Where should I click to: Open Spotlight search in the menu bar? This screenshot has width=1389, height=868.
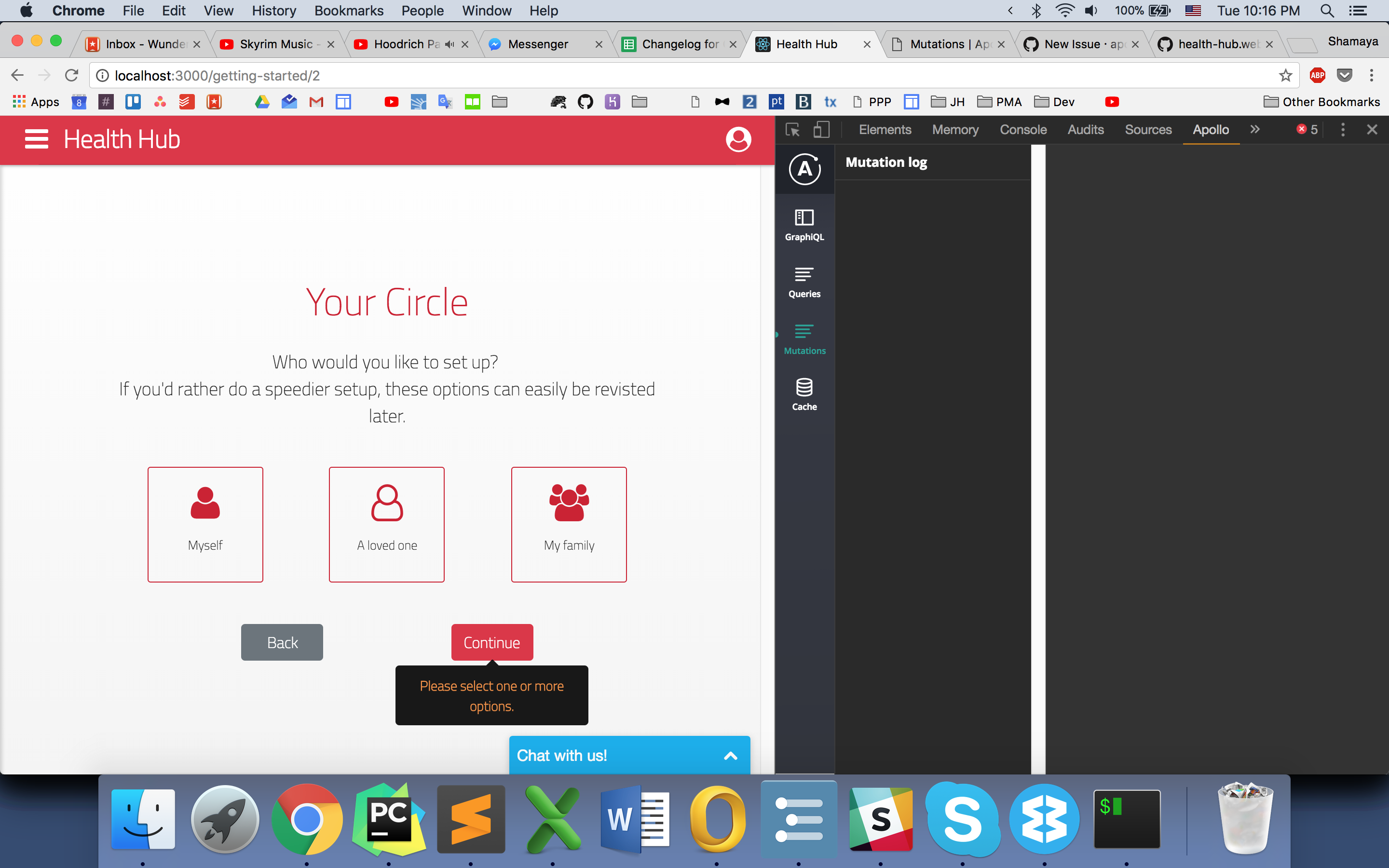click(1326, 11)
